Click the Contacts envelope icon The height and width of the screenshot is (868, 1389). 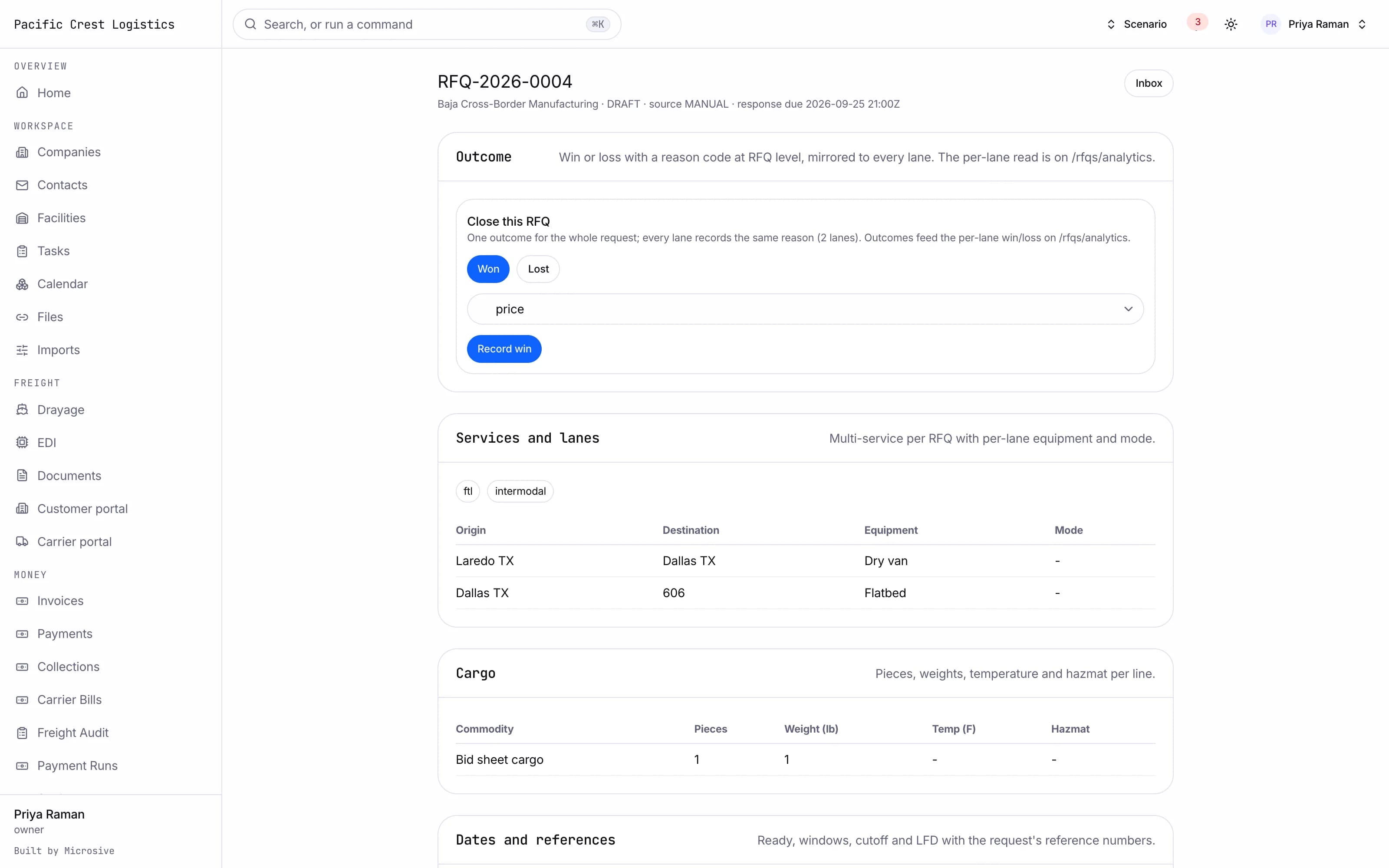click(x=22, y=185)
